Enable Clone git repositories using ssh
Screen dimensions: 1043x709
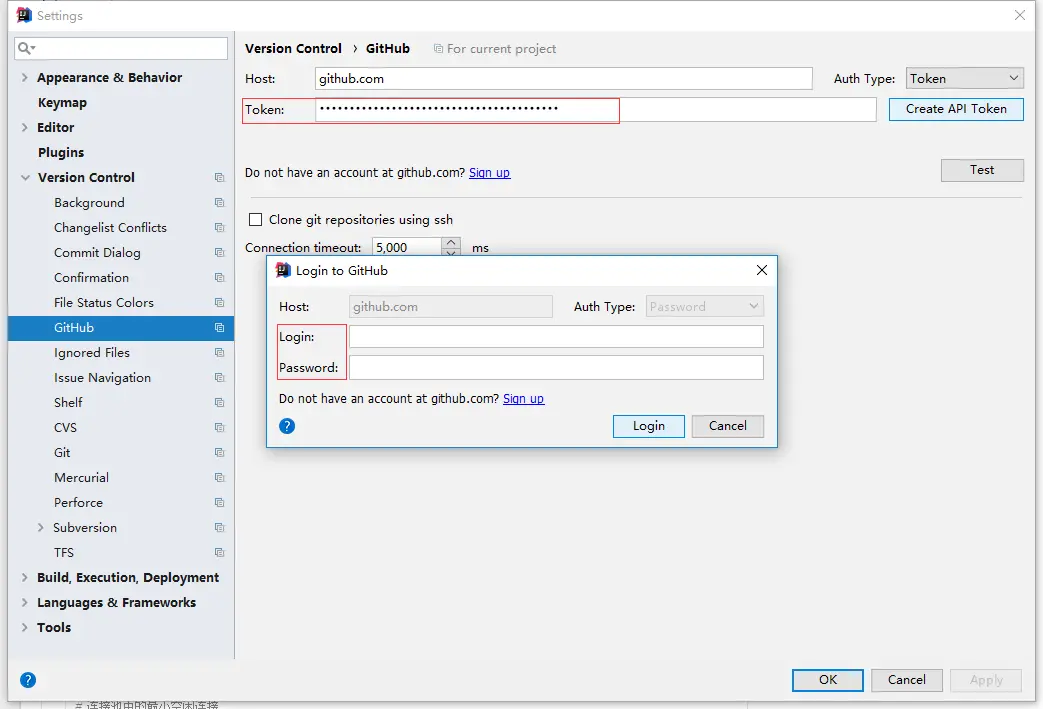(x=255, y=219)
